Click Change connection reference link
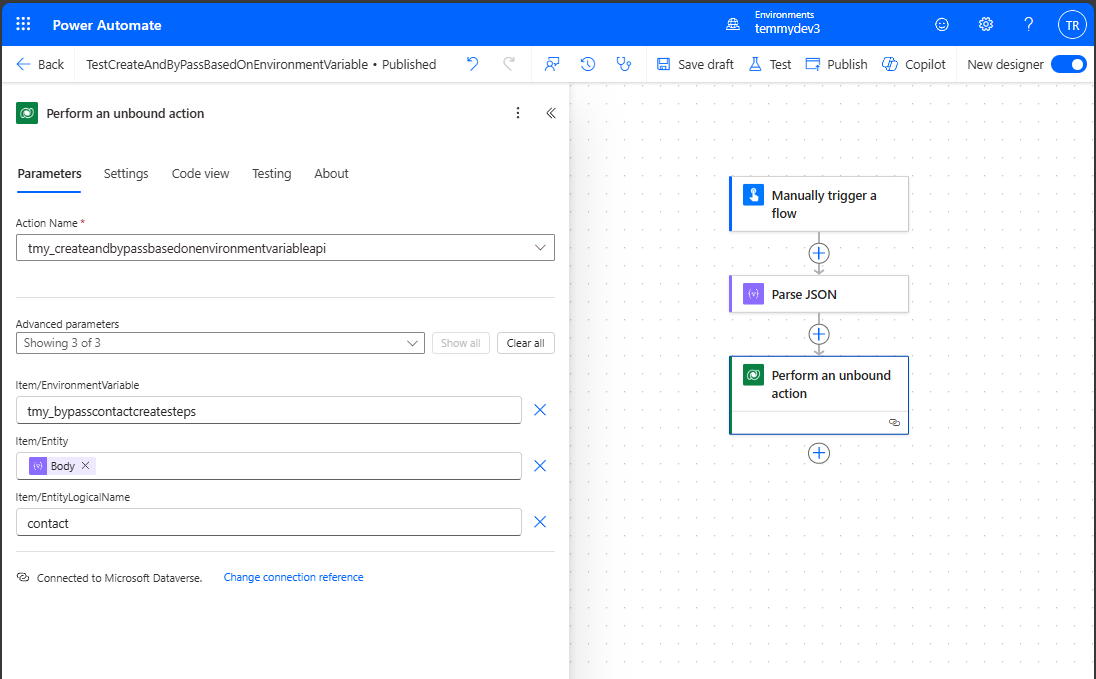This screenshot has height=679, width=1096. pos(294,577)
